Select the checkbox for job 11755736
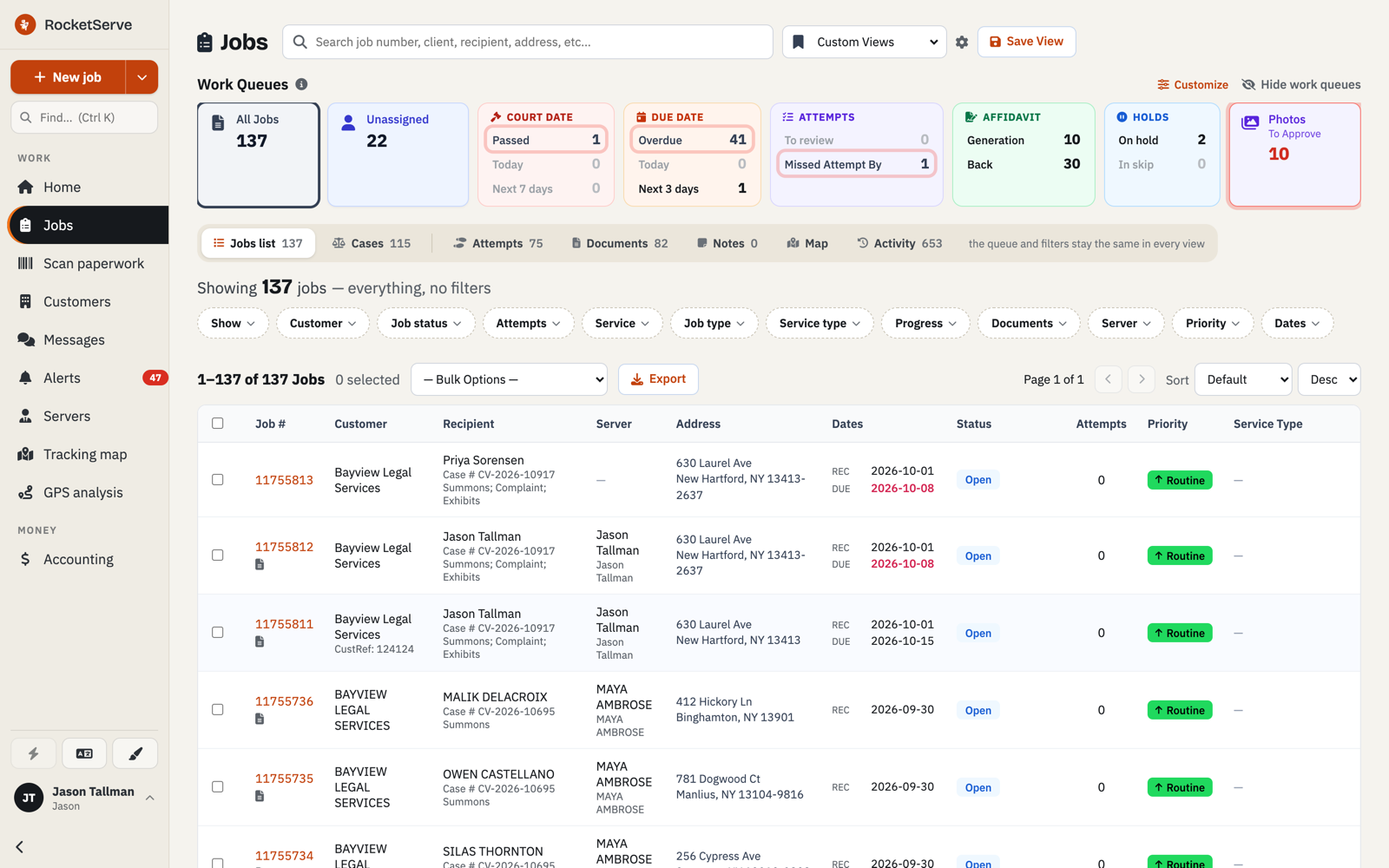 point(218,709)
